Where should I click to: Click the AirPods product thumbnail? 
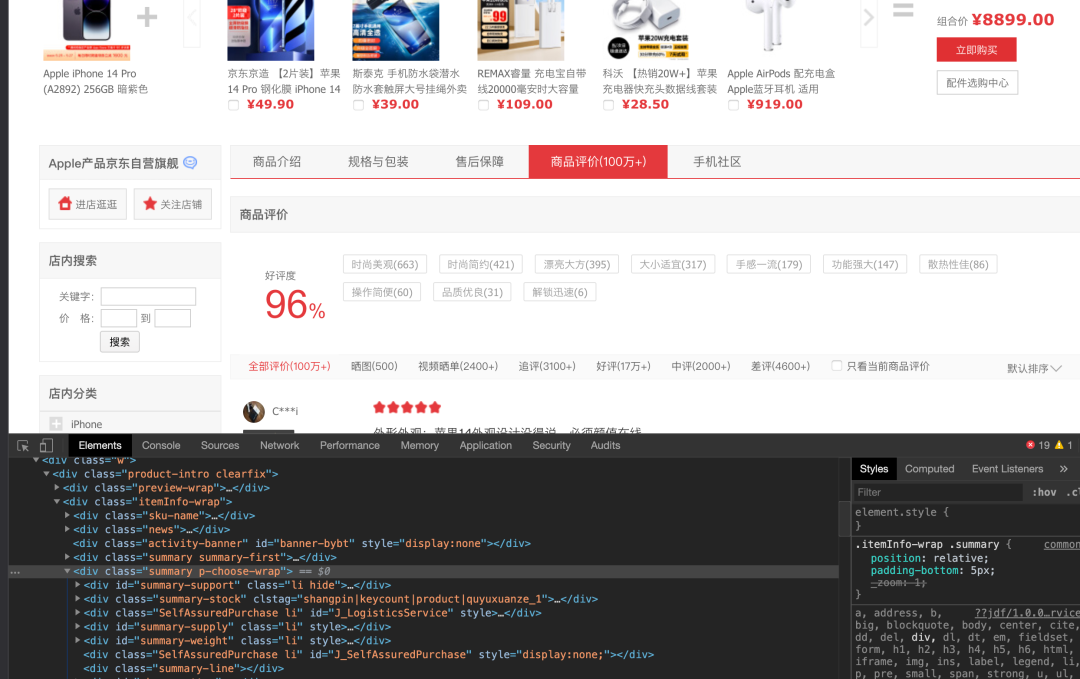(770, 25)
